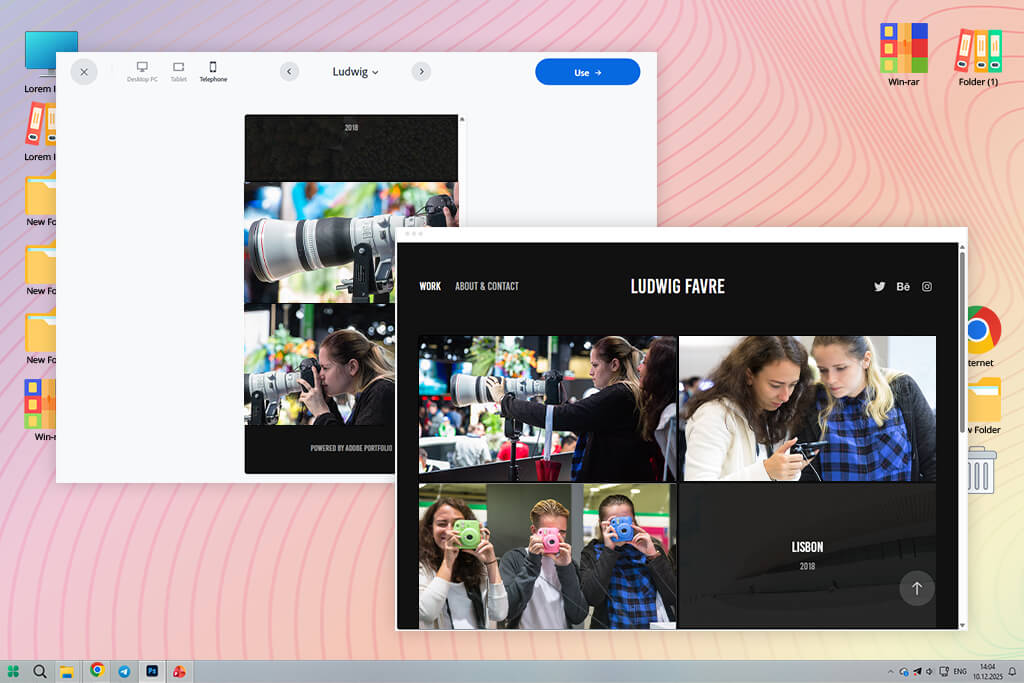Go to the previous theme with the left arrow
Image resolution: width=1024 pixels, height=683 pixels.
coord(289,71)
